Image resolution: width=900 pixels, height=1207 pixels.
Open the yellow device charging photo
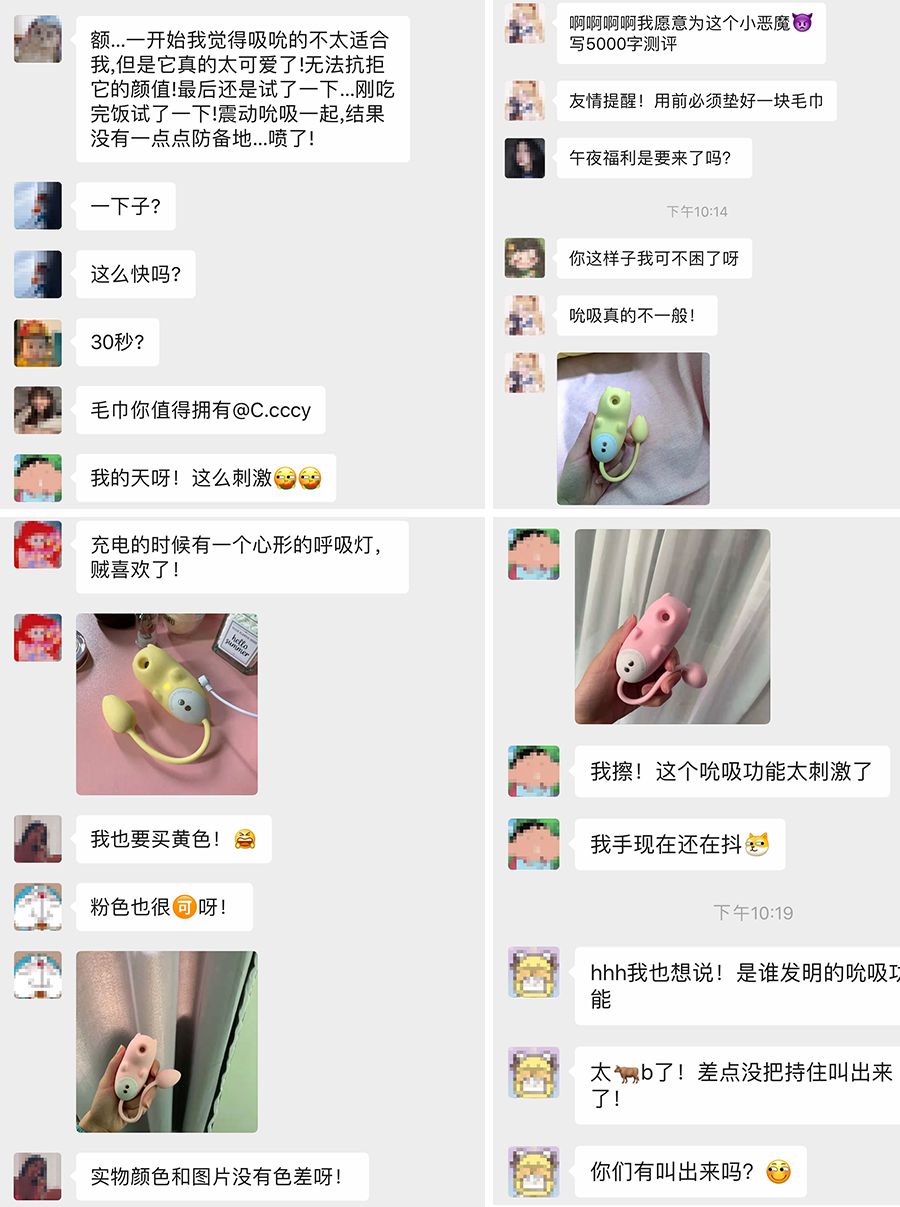[x=167, y=704]
